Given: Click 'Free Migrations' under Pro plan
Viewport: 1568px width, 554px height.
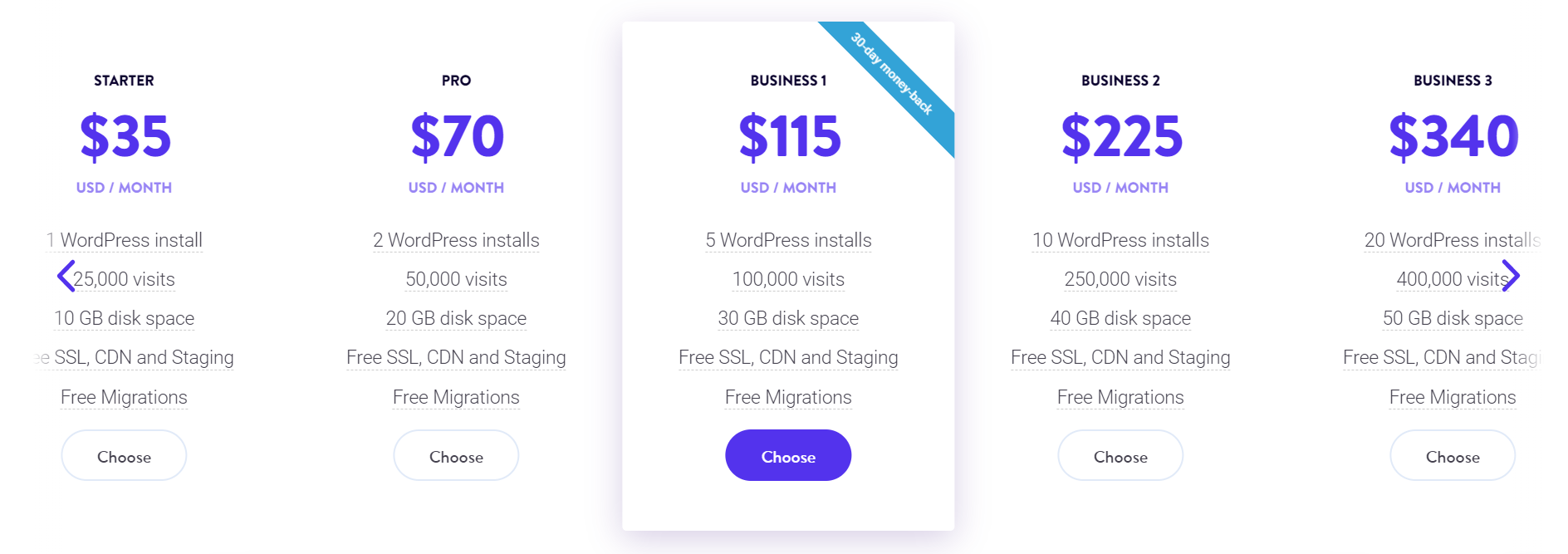Looking at the screenshot, I should pos(456,397).
